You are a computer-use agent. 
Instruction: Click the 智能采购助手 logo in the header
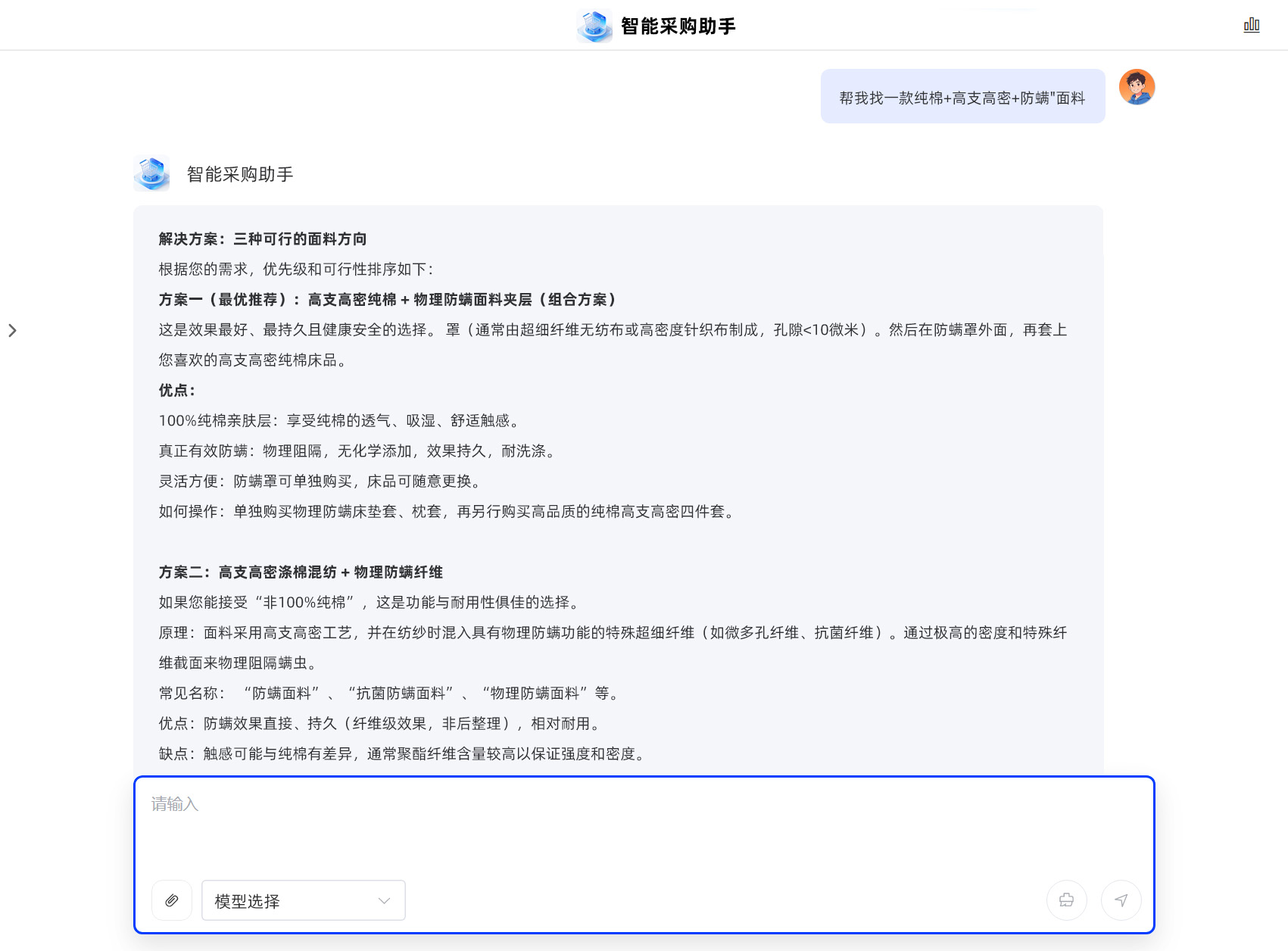click(594, 25)
